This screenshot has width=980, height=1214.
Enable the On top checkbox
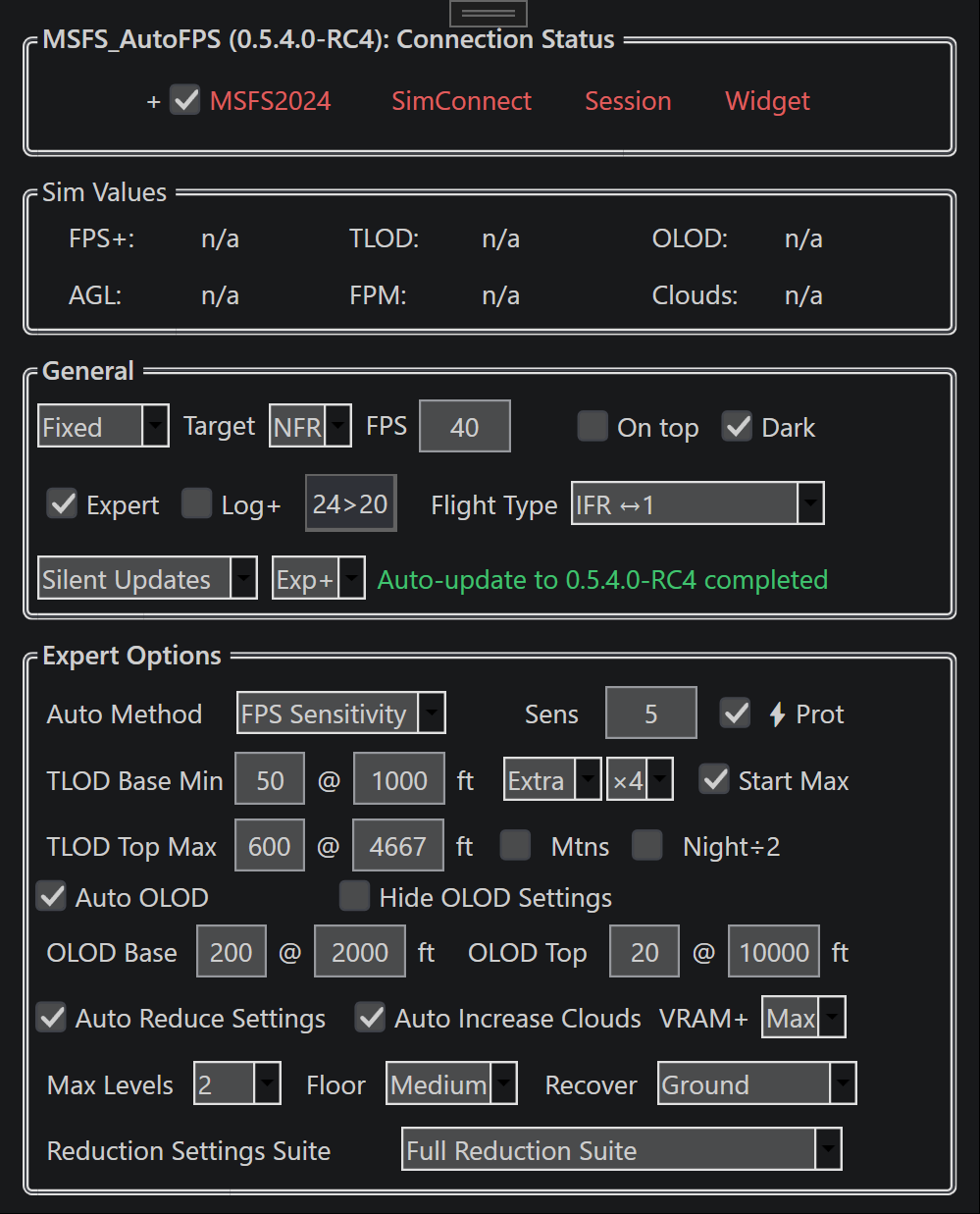coord(593,426)
